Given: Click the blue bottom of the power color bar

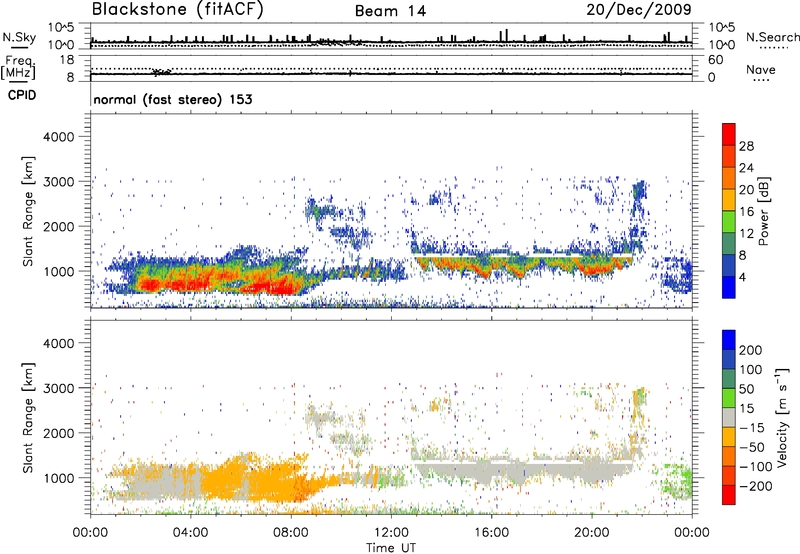Looking at the screenshot, I should click(x=729, y=287).
